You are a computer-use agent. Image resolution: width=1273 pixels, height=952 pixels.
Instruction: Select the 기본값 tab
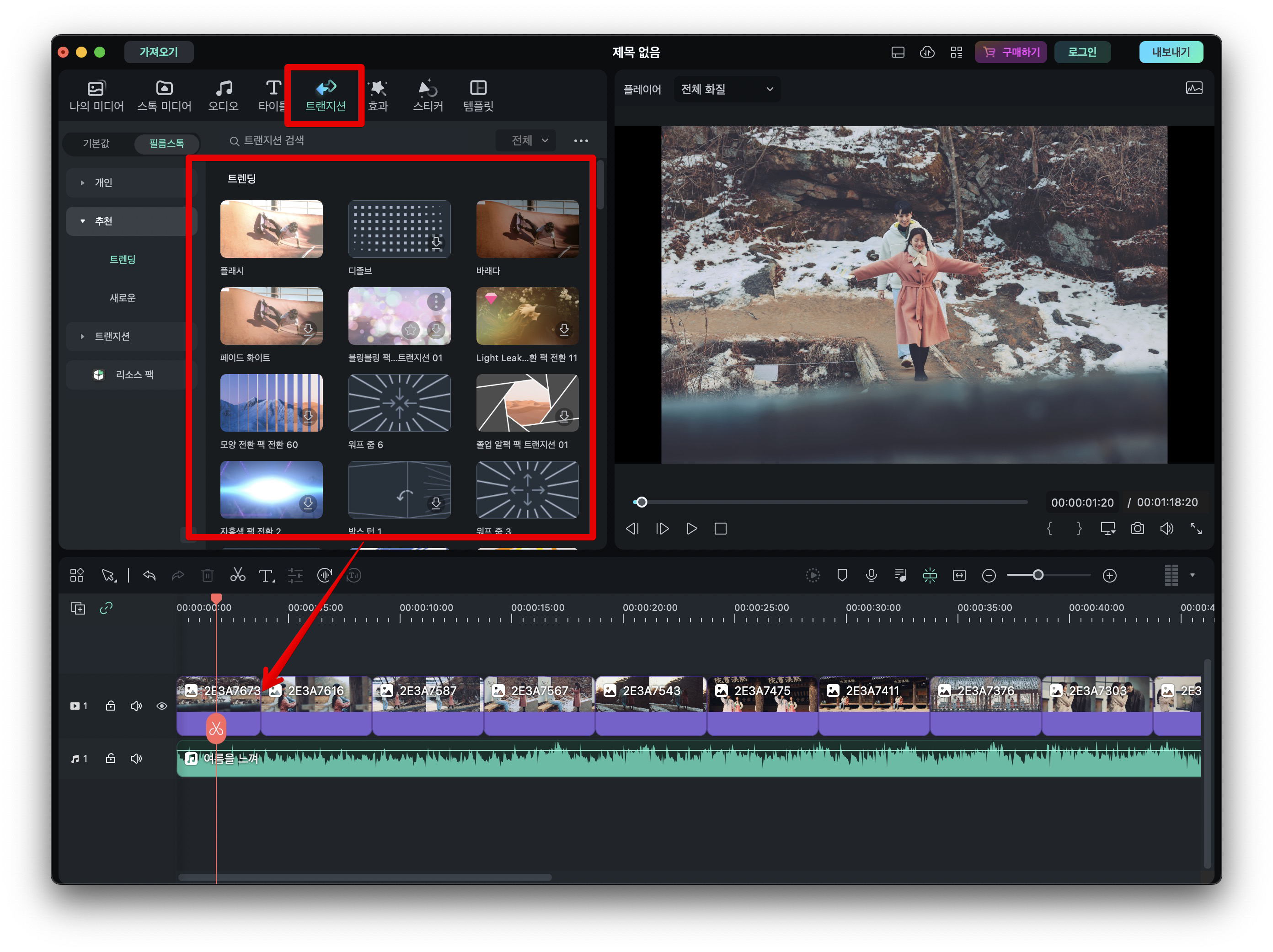[96, 143]
